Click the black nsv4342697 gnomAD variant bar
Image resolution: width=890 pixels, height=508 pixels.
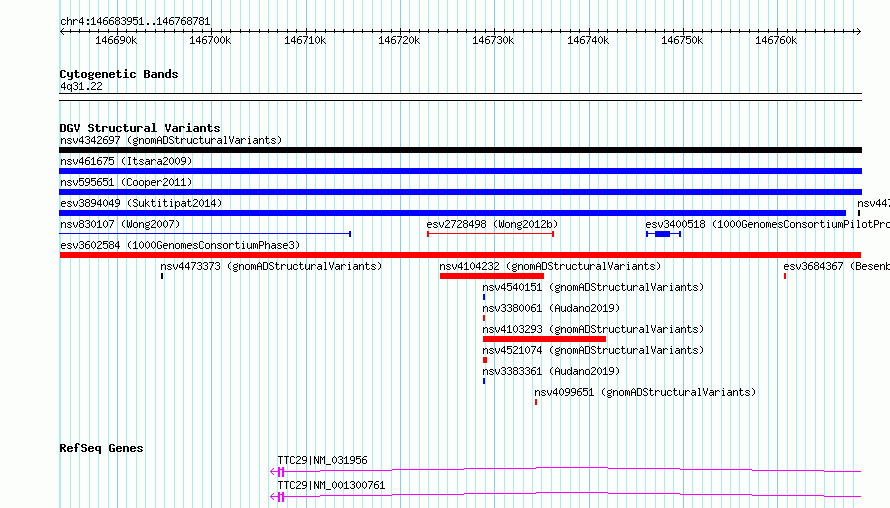(460, 150)
